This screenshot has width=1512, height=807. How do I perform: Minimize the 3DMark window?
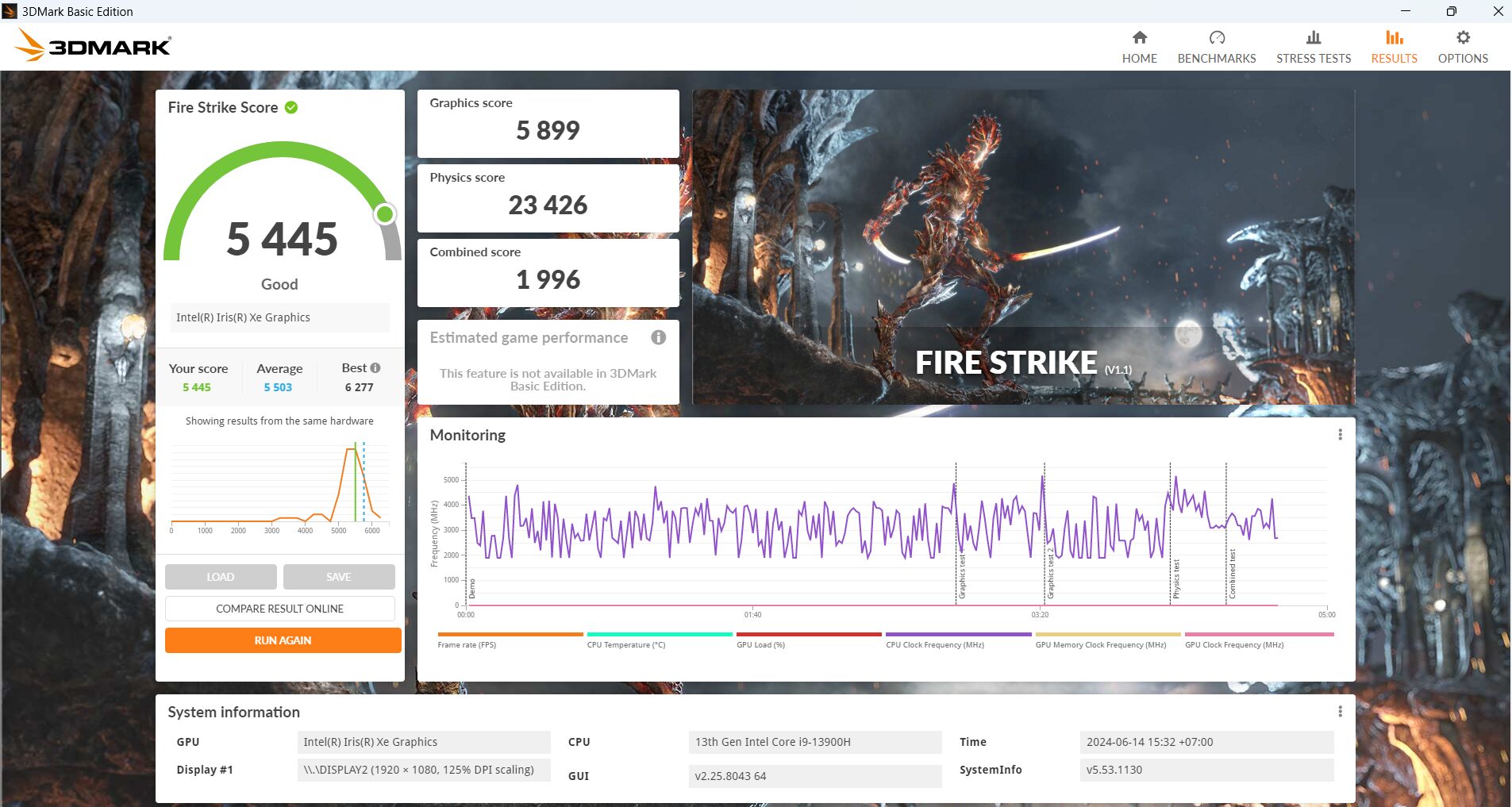point(1405,11)
